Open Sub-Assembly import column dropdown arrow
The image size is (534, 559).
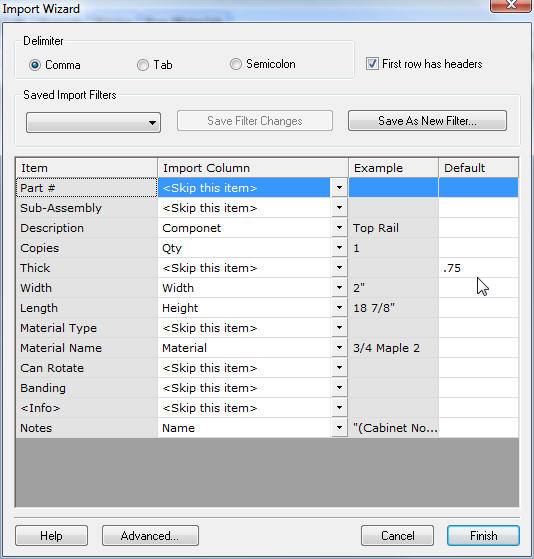tap(339, 207)
